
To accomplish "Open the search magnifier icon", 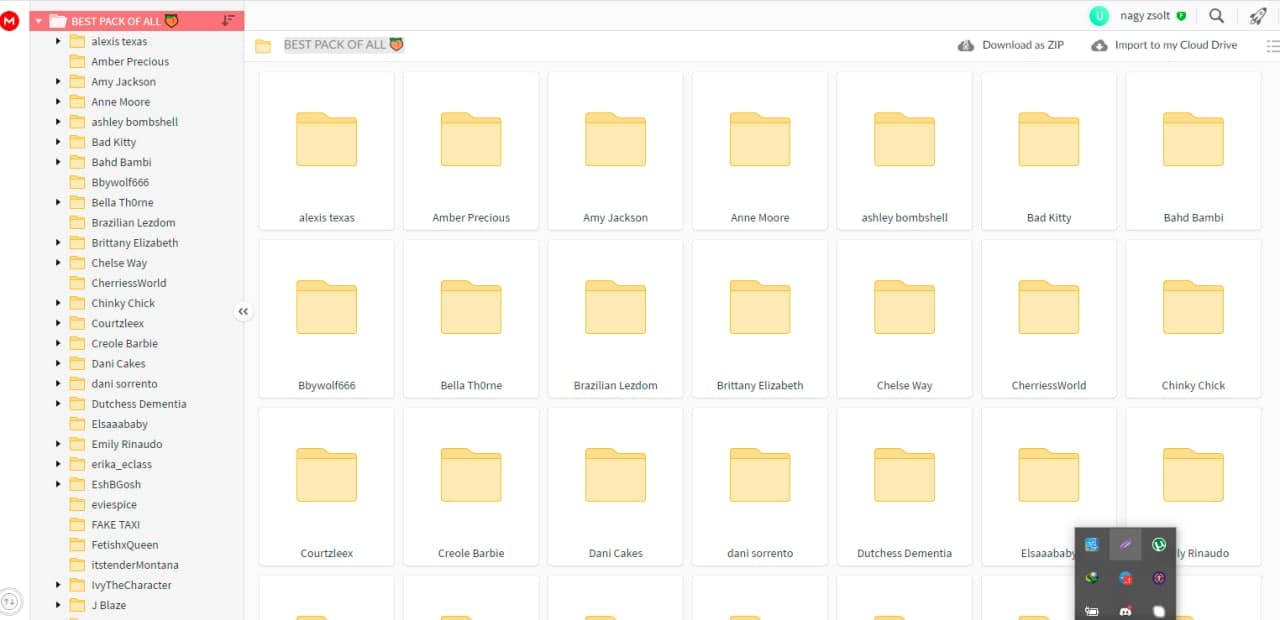I will click(x=1216, y=16).
